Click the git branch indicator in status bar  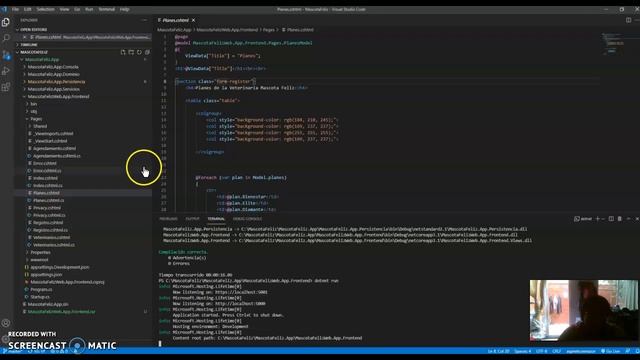click(13, 351)
